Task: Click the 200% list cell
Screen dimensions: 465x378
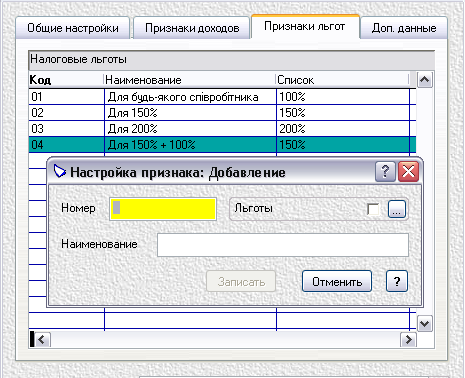Action: coord(343,129)
